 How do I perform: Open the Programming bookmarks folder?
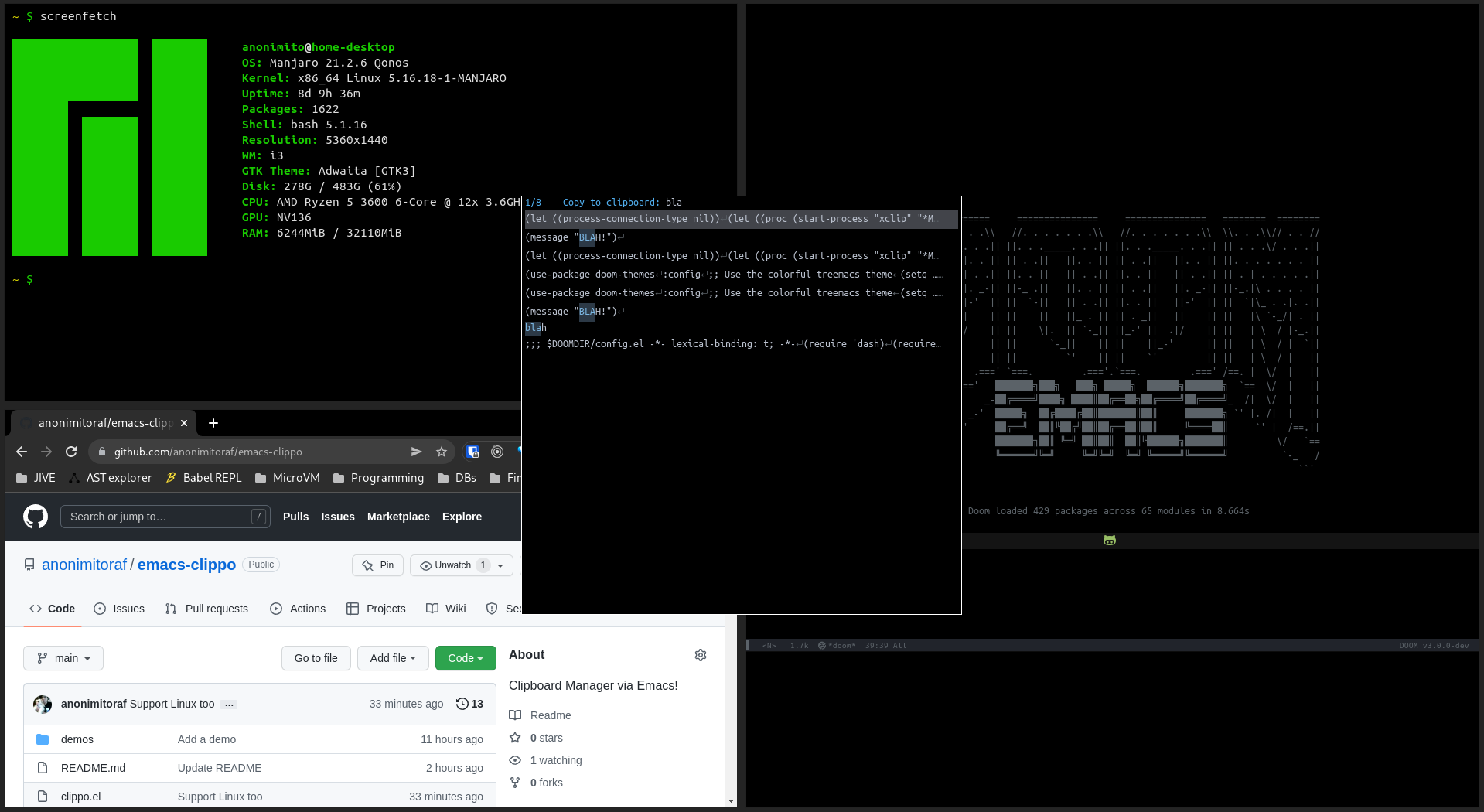[x=379, y=478]
